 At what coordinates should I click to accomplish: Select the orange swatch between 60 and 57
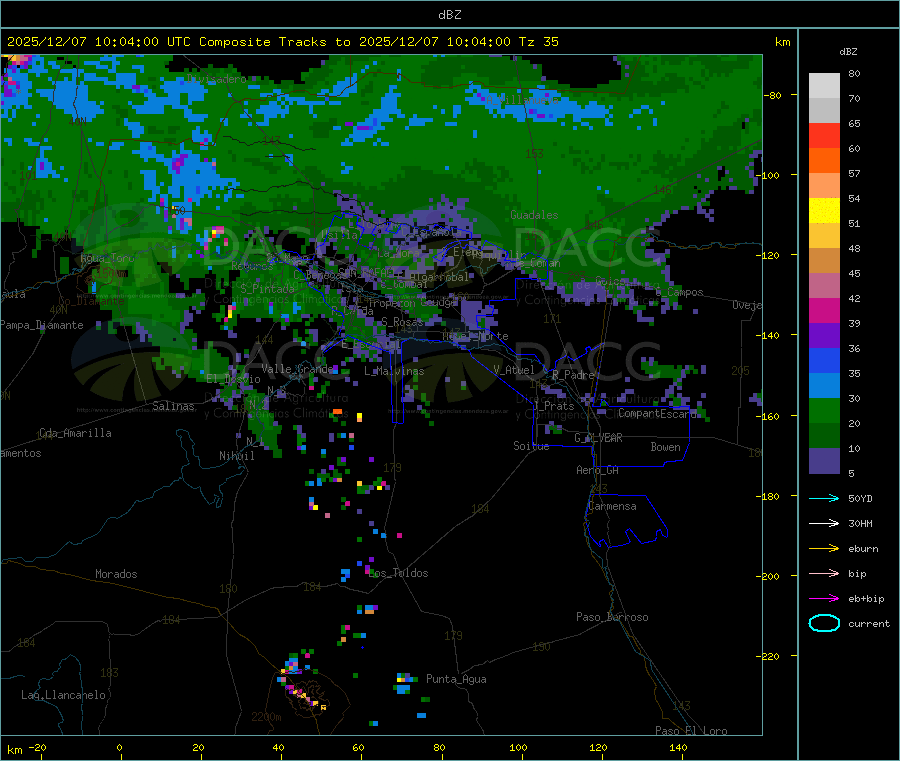tap(824, 161)
